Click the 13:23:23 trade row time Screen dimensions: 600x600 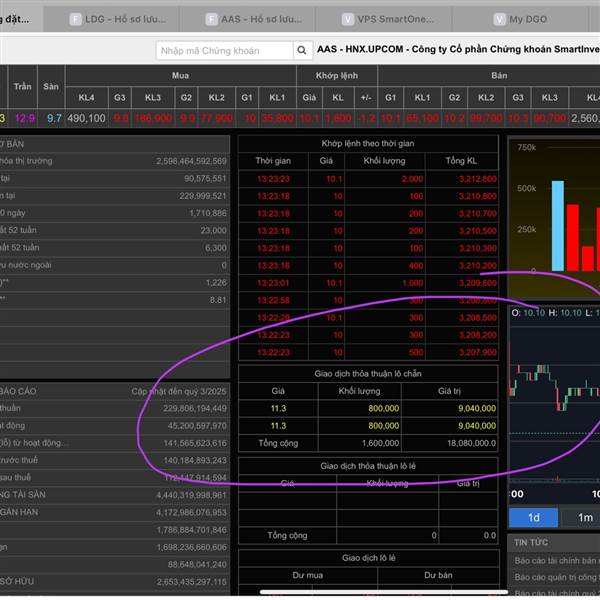273,179
